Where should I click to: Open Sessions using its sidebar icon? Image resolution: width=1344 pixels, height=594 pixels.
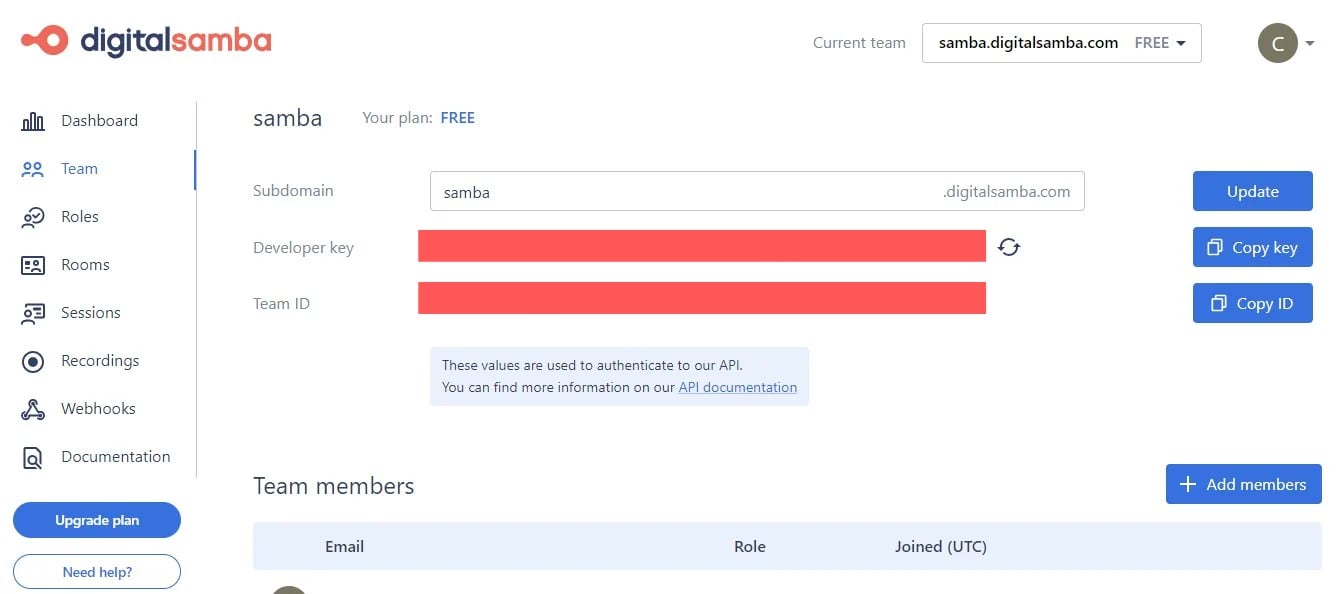pyautogui.click(x=33, y=312)
